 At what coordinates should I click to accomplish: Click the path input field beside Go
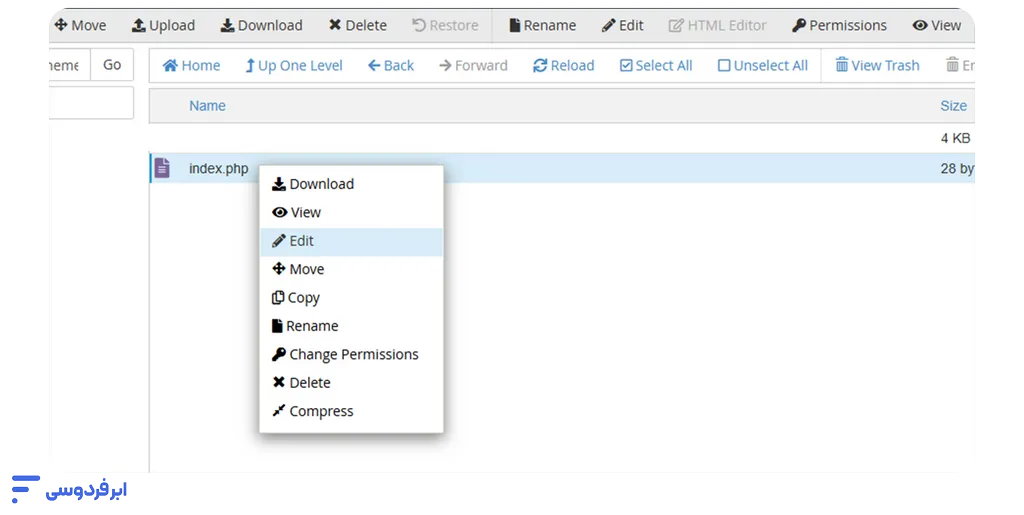[68, 65]
